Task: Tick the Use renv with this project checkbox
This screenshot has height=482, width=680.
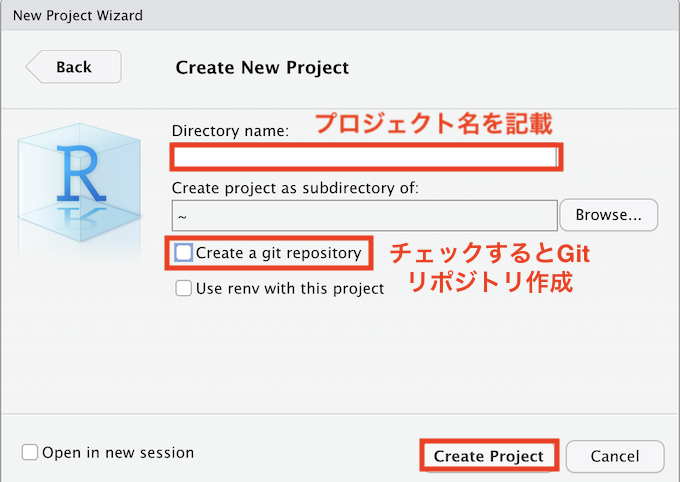Action: pyautogui.click(x=183, y=288)
